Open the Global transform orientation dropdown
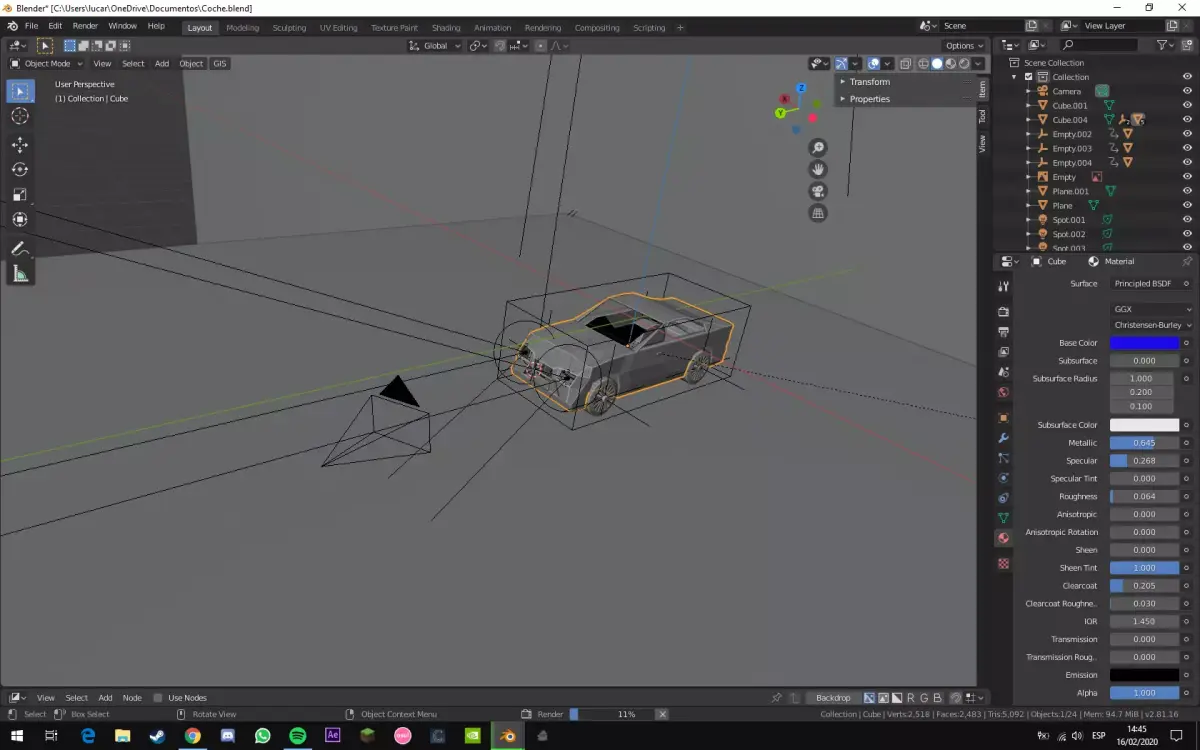Image resolution: width=1200 pixels, height=750 pixels. pyautogui.click(x=435, y=45)
